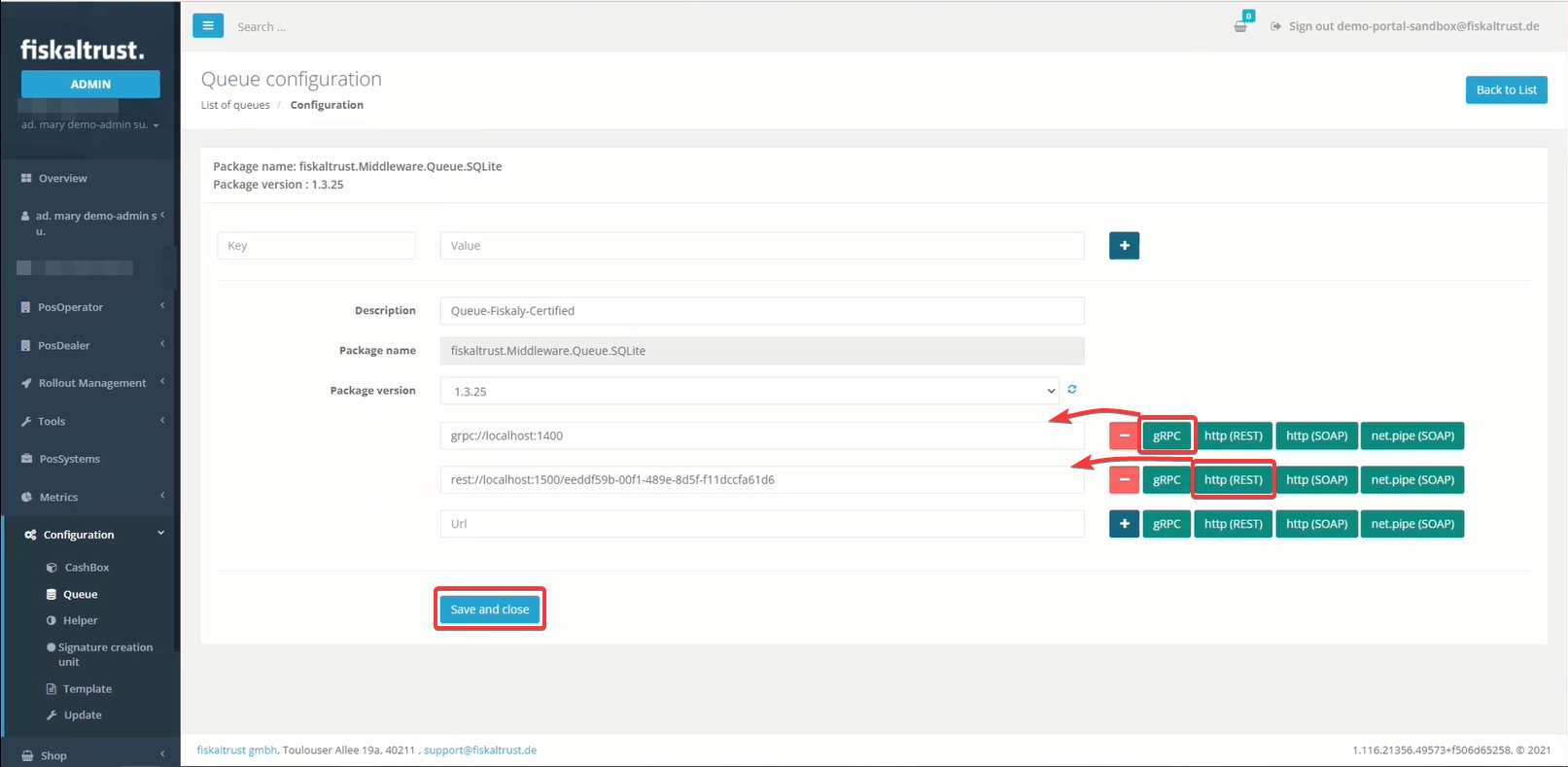
Task: Click the sign out arrow icon
Action: 1275,26
